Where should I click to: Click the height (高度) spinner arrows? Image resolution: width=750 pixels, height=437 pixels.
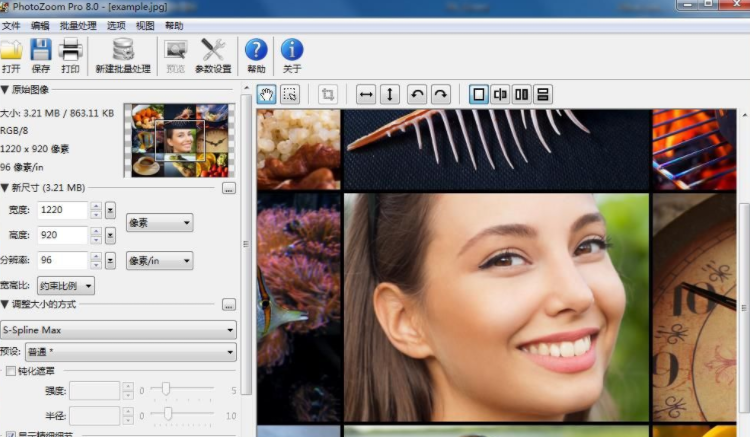pyautogui.click(x=96, y=235)
